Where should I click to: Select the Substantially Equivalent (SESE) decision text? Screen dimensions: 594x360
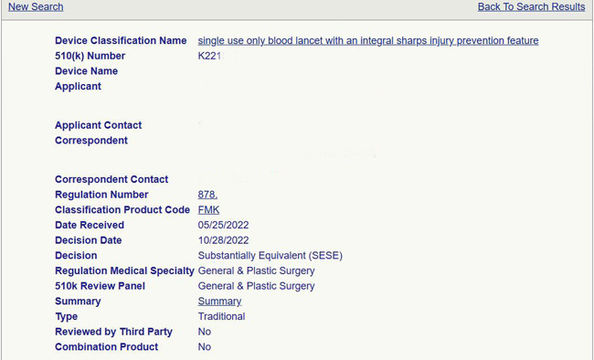click(270, 255)
